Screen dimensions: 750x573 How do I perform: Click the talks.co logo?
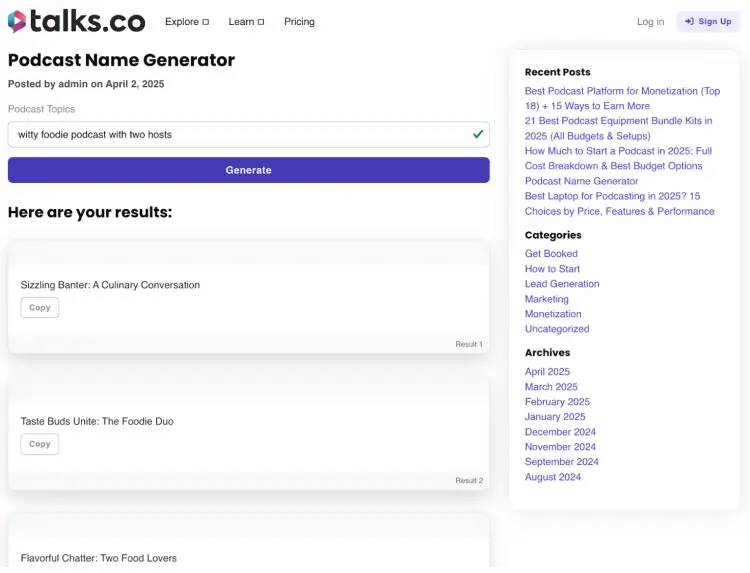pos(77,22)
